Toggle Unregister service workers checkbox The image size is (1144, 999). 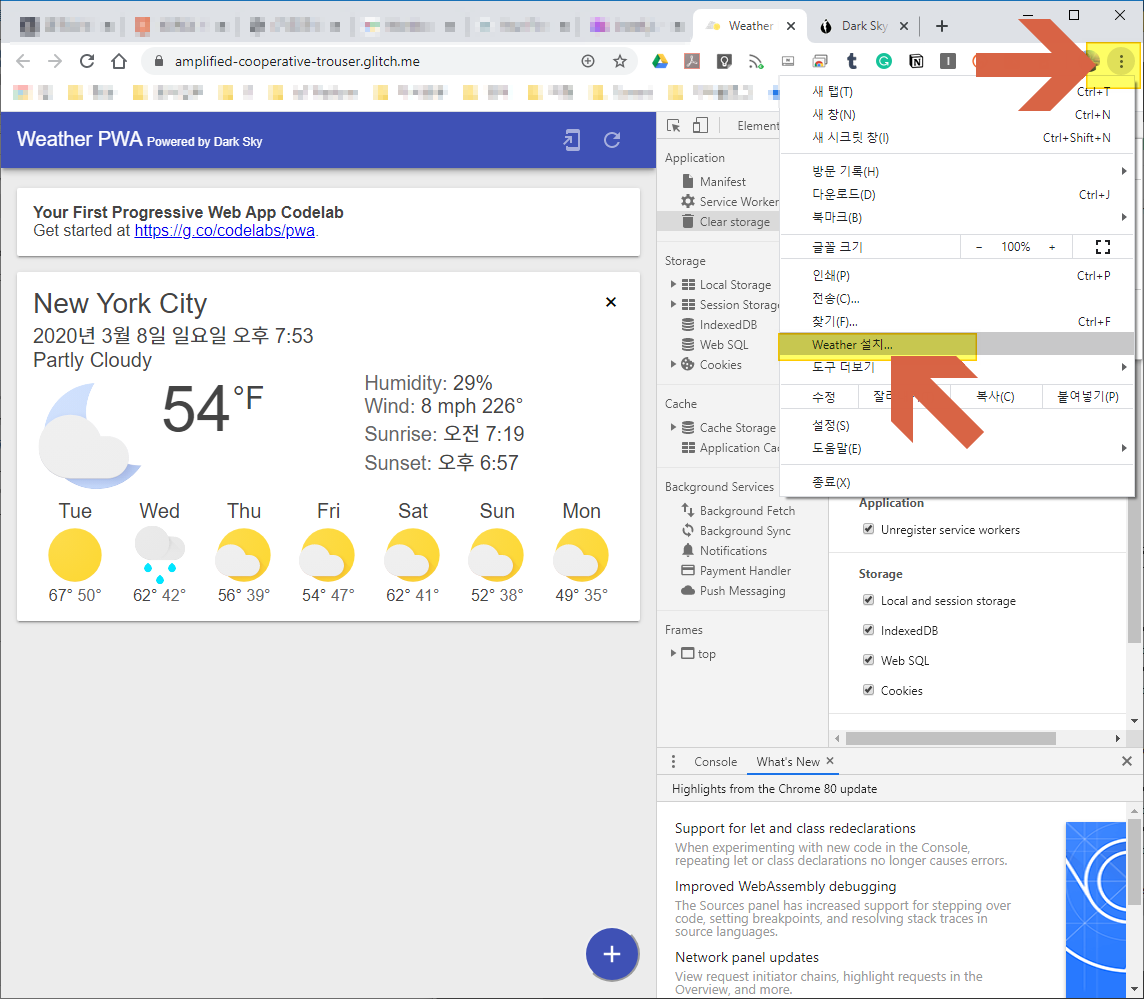coord(868,529)
